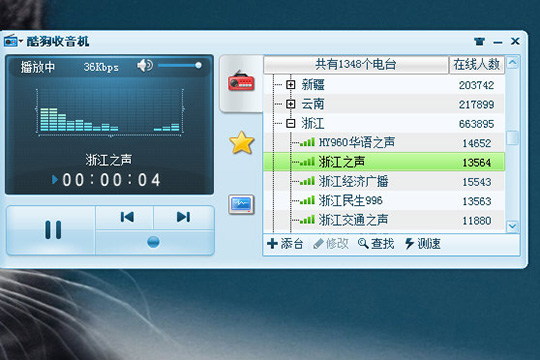The height and width of the screenshot is (360, 540).
Task: Click the spectrum equalizer display
Action: 110,112
